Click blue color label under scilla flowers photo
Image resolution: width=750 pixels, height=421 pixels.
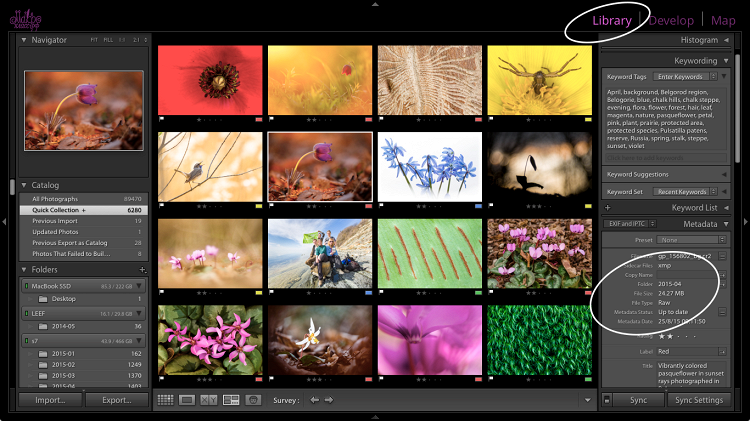[478, 206]
